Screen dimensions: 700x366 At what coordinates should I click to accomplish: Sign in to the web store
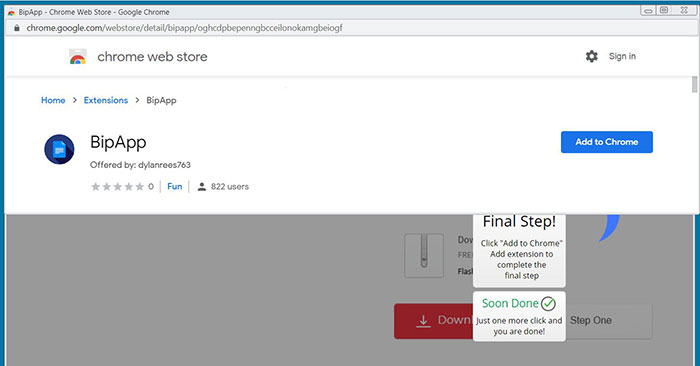tap(622, 56)
